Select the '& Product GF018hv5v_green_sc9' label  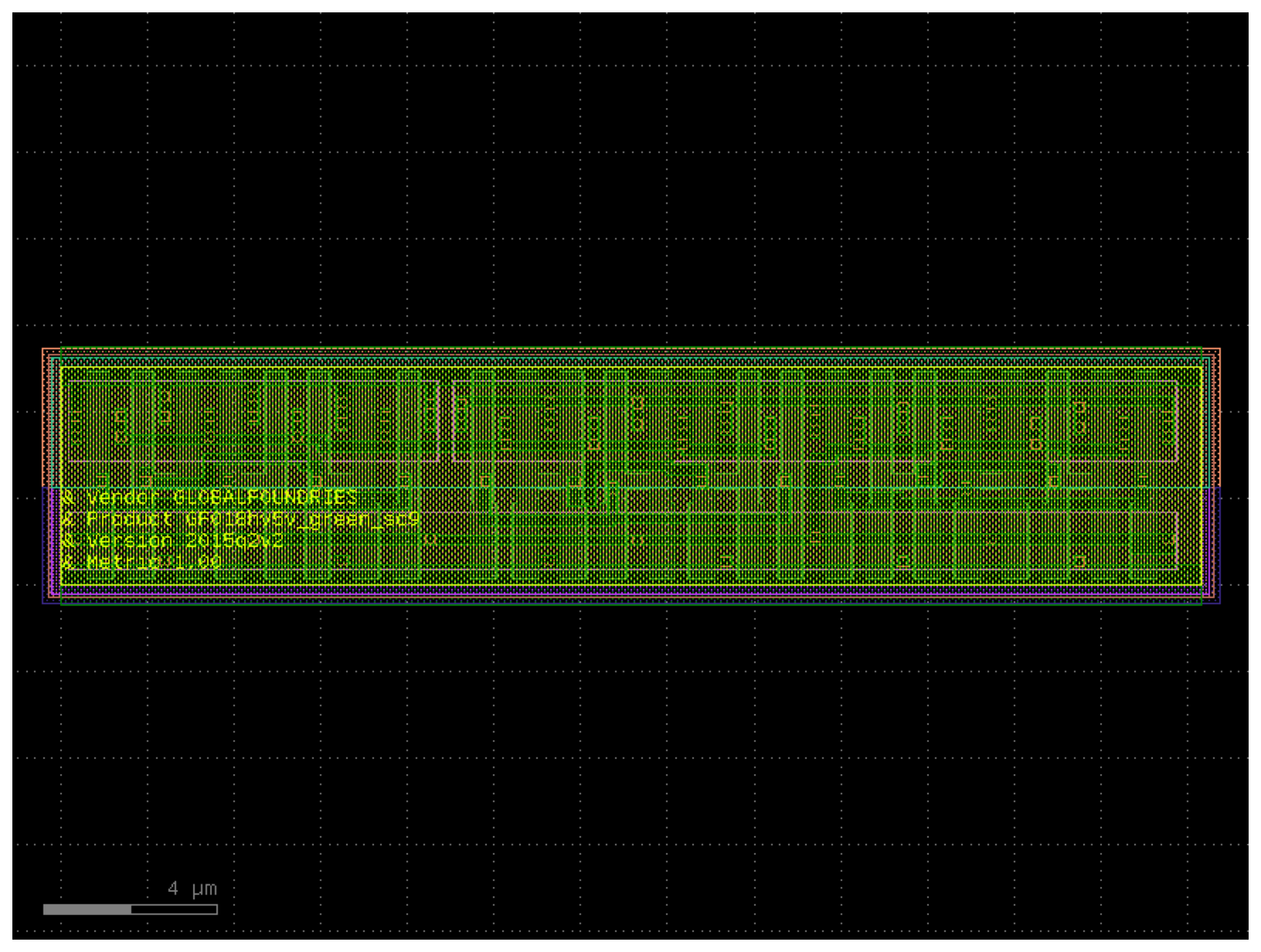coord(241,519)
